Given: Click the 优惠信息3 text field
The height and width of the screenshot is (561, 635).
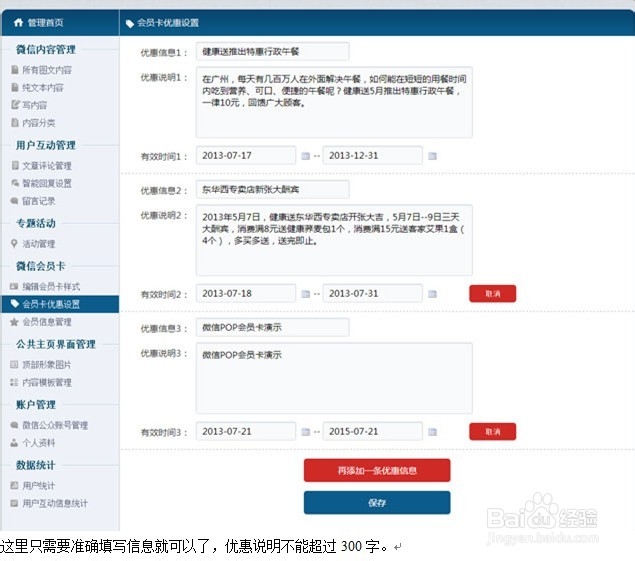Looking at the screenshot, I should (x=273, y=327).
